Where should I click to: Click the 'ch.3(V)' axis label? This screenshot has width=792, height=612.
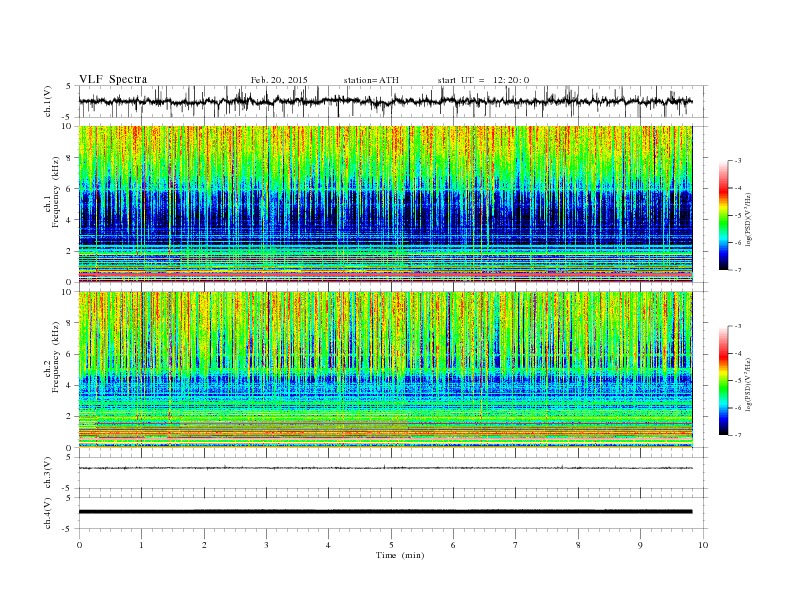(x=47, y=473)
